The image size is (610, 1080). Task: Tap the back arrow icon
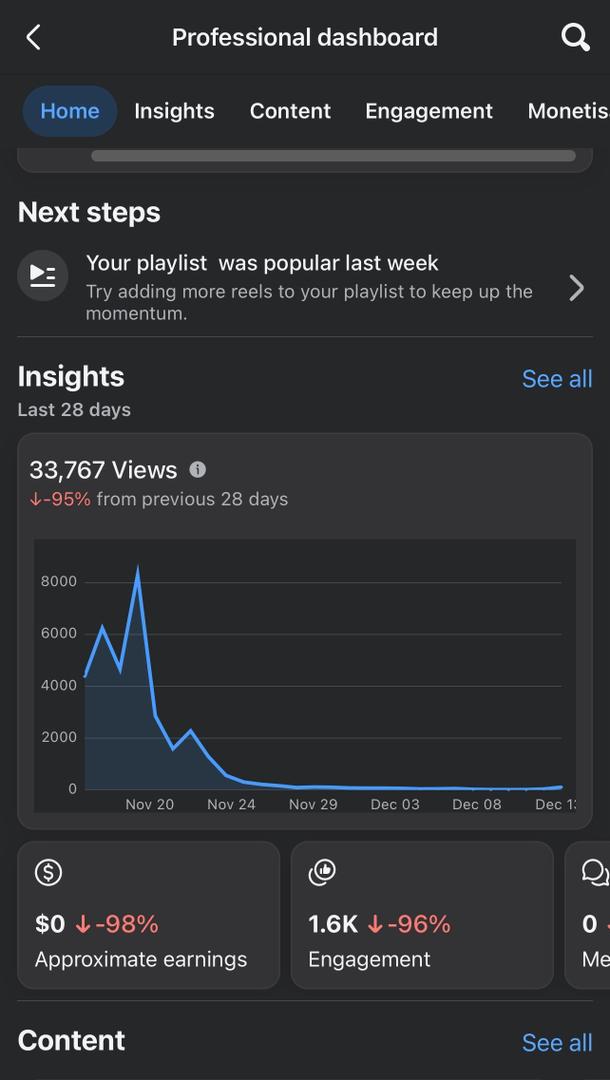pos(33,38)
